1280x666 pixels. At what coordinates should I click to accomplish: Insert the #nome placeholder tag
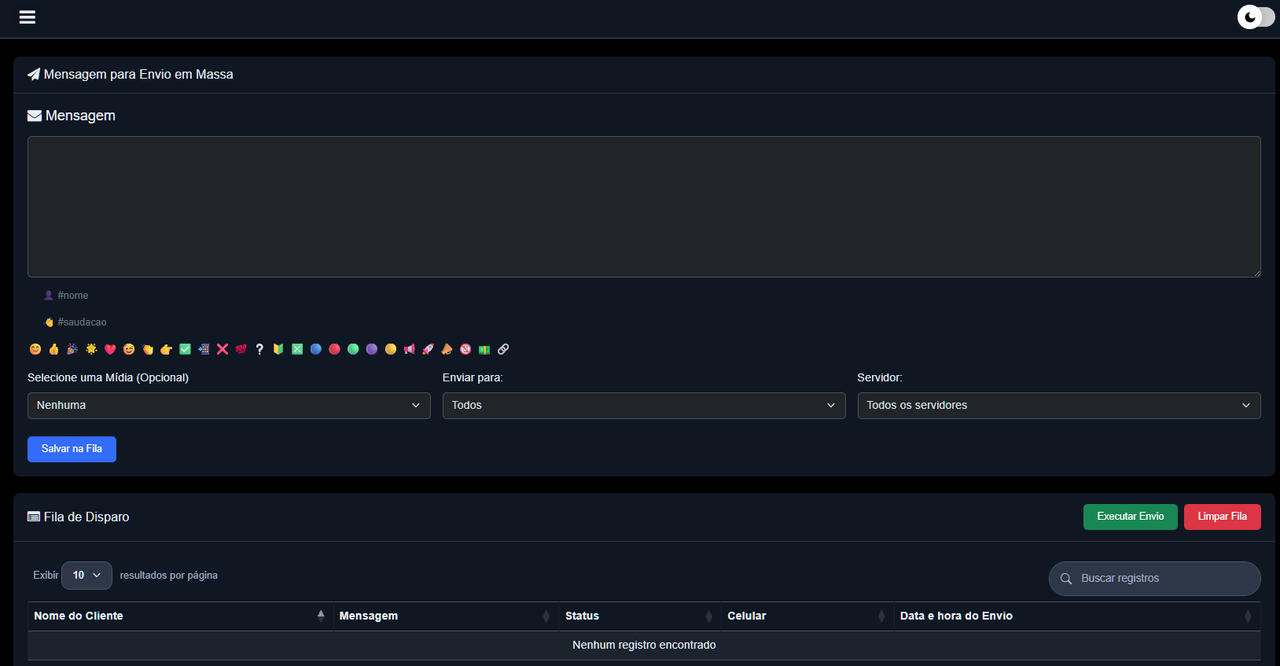pos(66,295)
